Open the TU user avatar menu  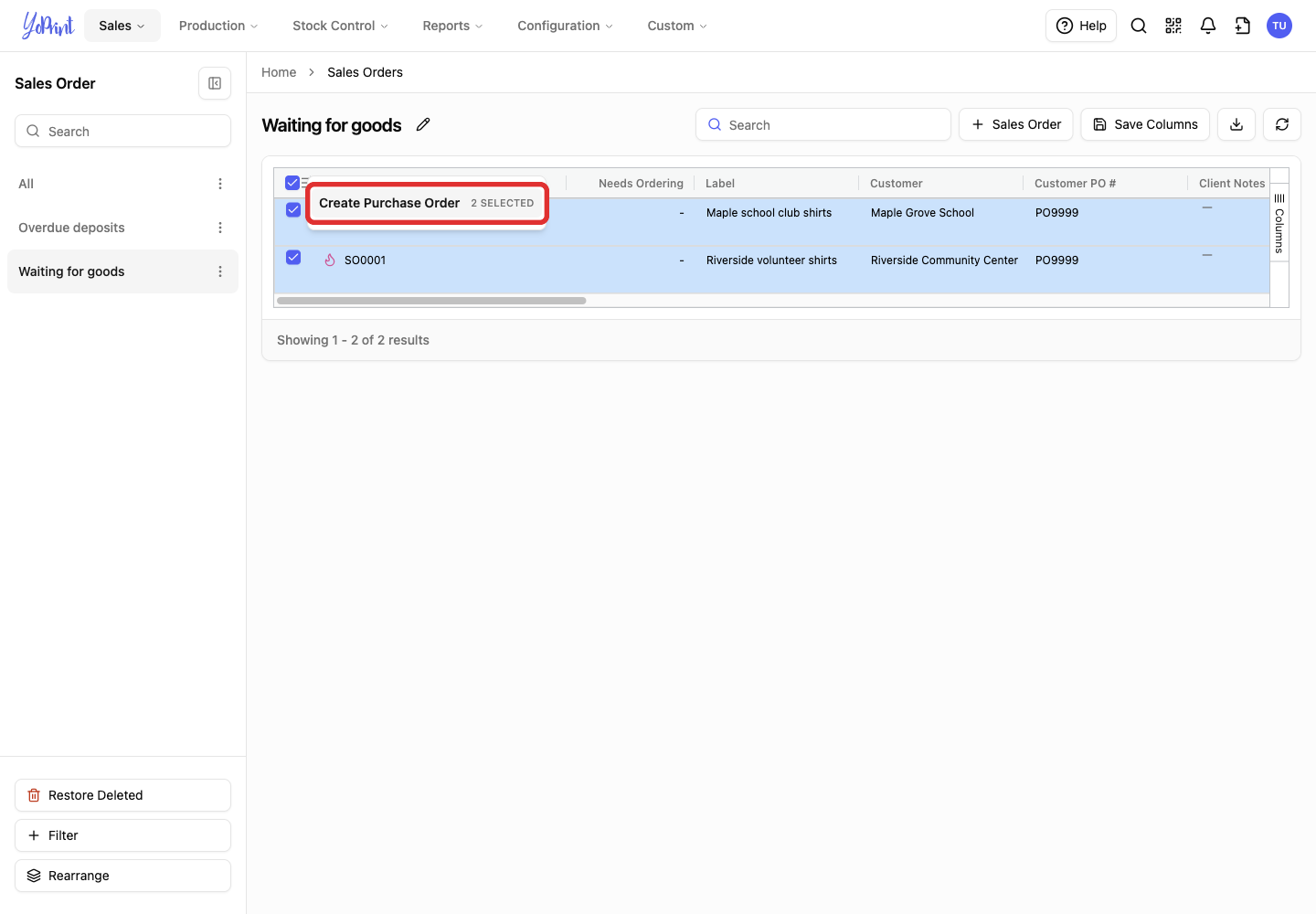pyautogui.click(x=1279, y=26)
